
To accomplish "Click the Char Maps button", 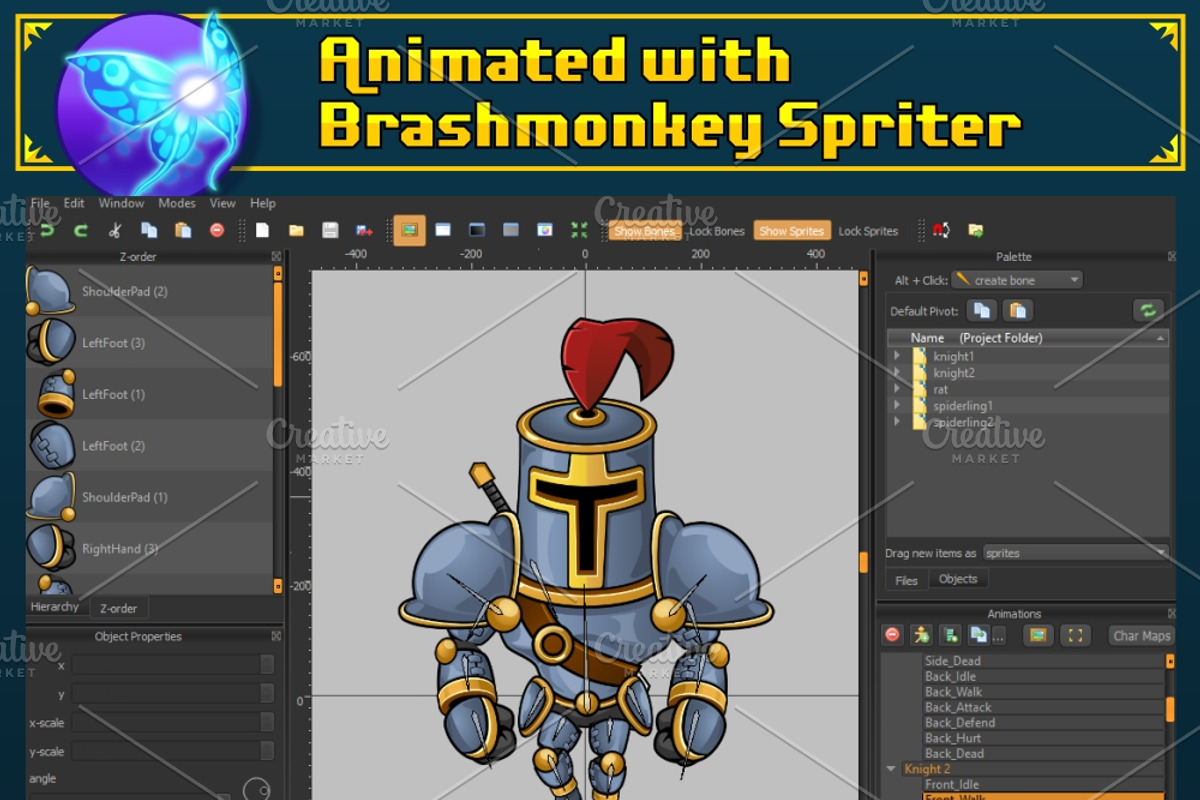I will tap(1141, 636).
